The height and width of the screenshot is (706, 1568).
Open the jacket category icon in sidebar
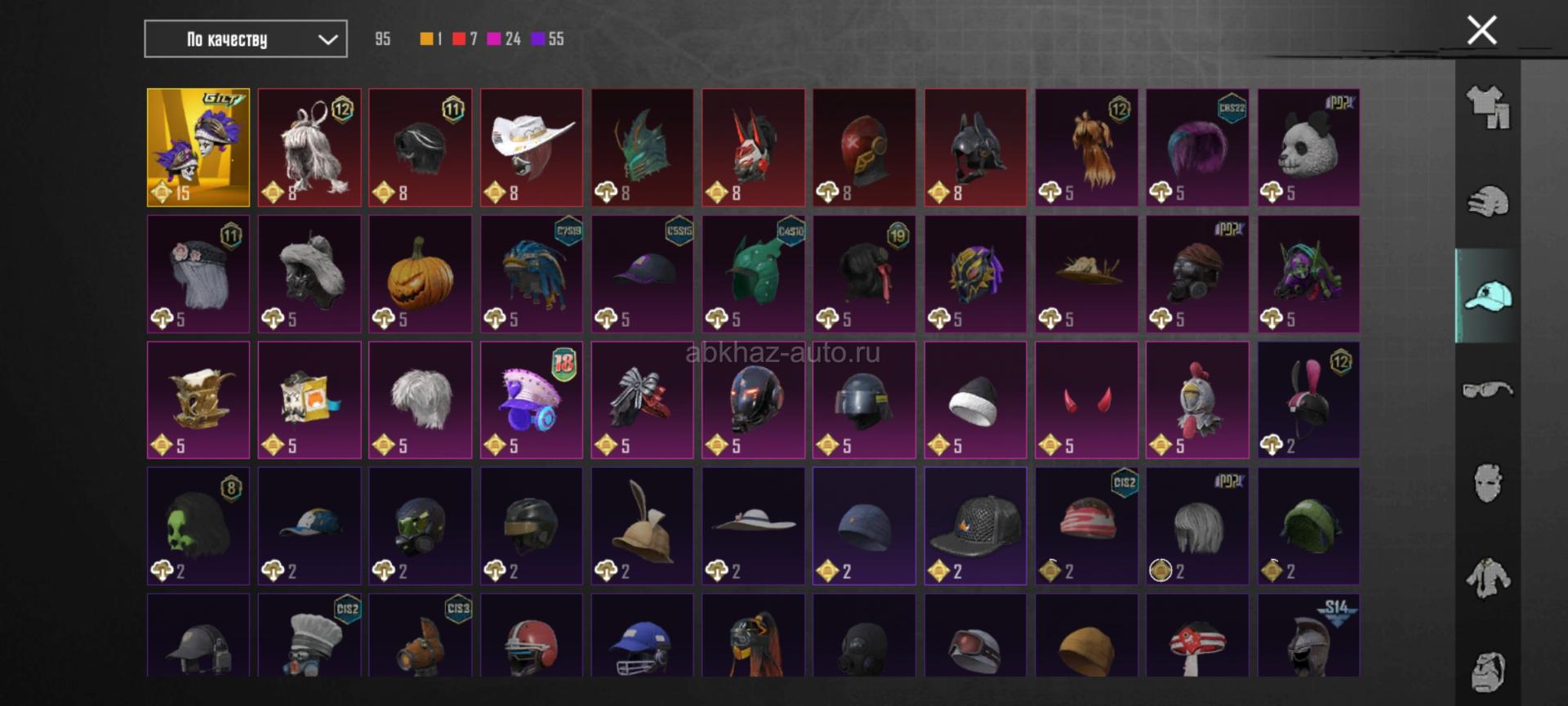click(x=1488, y=578)
